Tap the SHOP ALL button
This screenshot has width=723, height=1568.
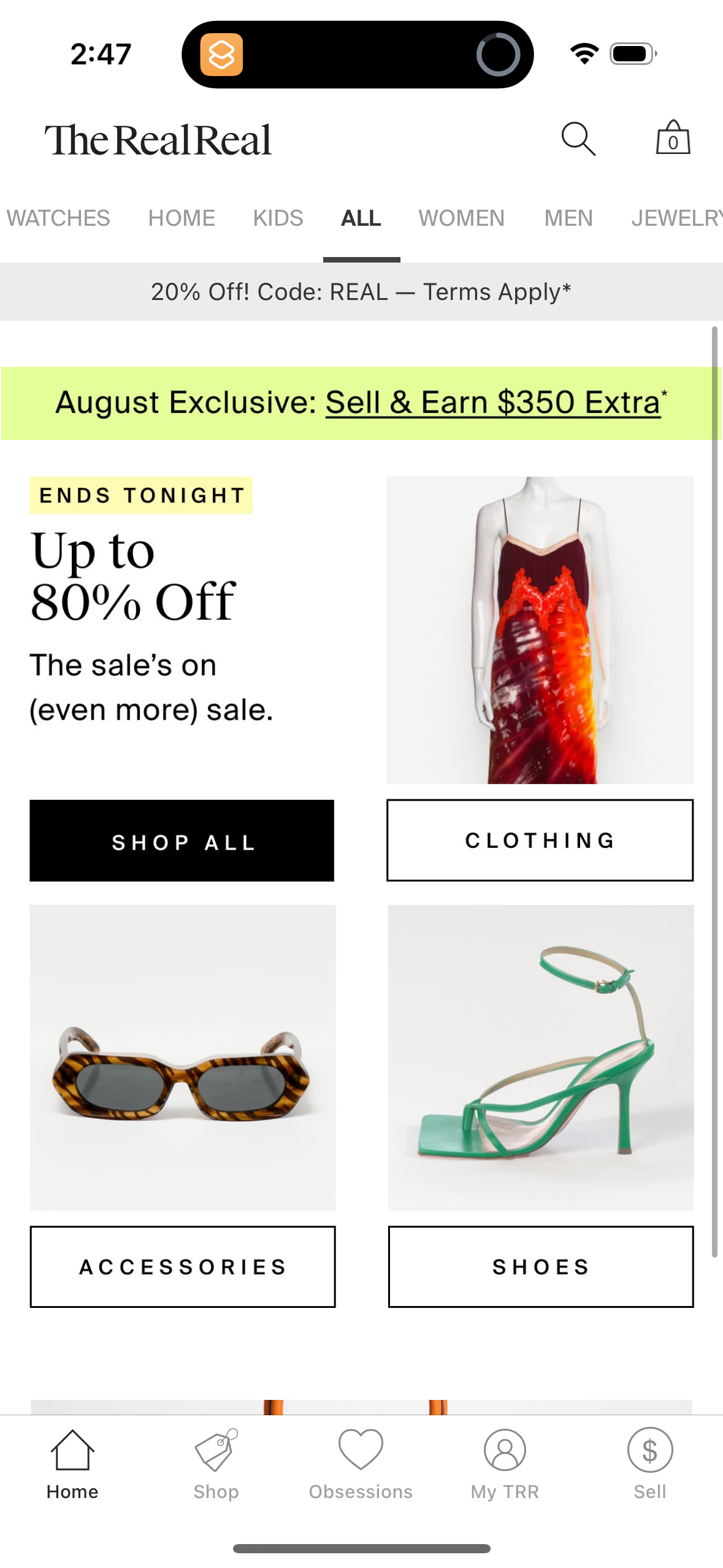(182, 840)
